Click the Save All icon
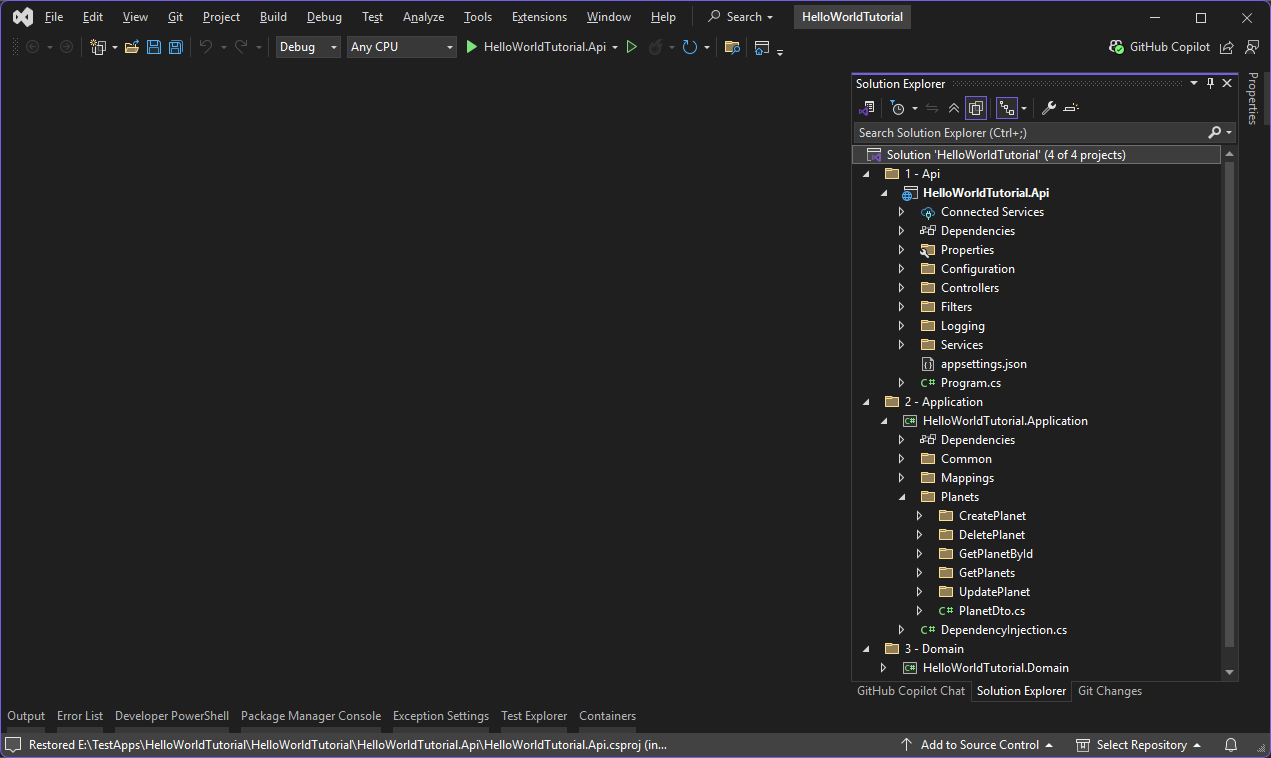 click(x=176, y=47)
